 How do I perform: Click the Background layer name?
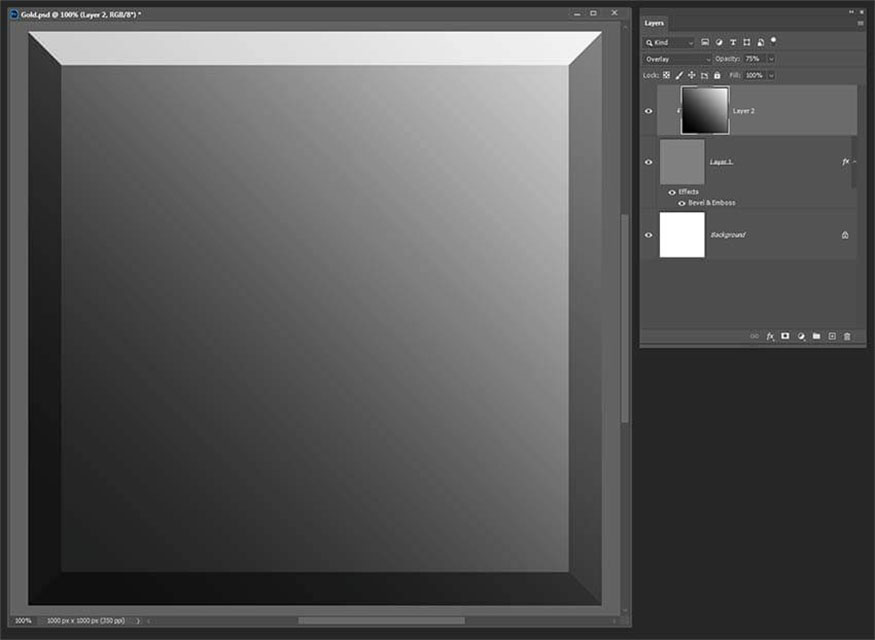coord(728,235)
